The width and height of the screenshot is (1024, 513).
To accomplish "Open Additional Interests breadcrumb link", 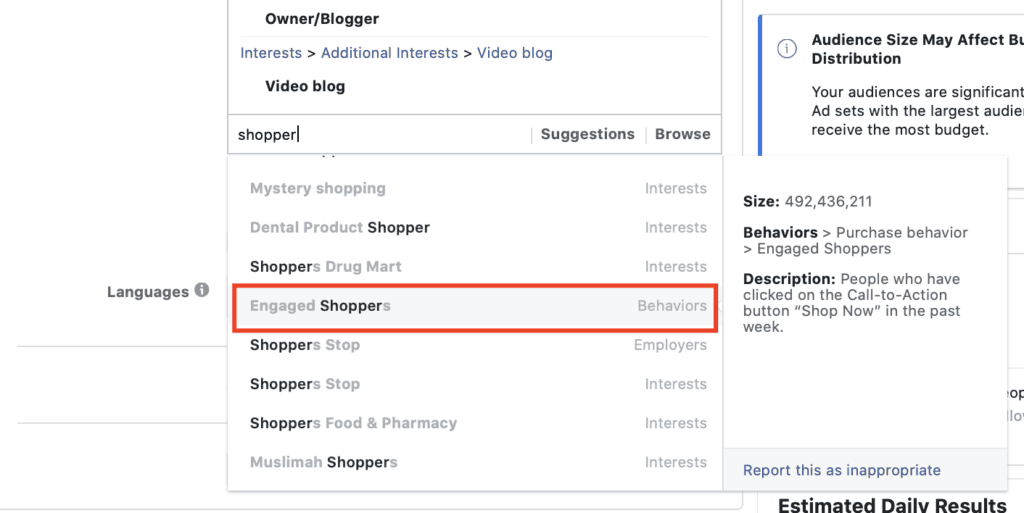I will click(389, 53).
